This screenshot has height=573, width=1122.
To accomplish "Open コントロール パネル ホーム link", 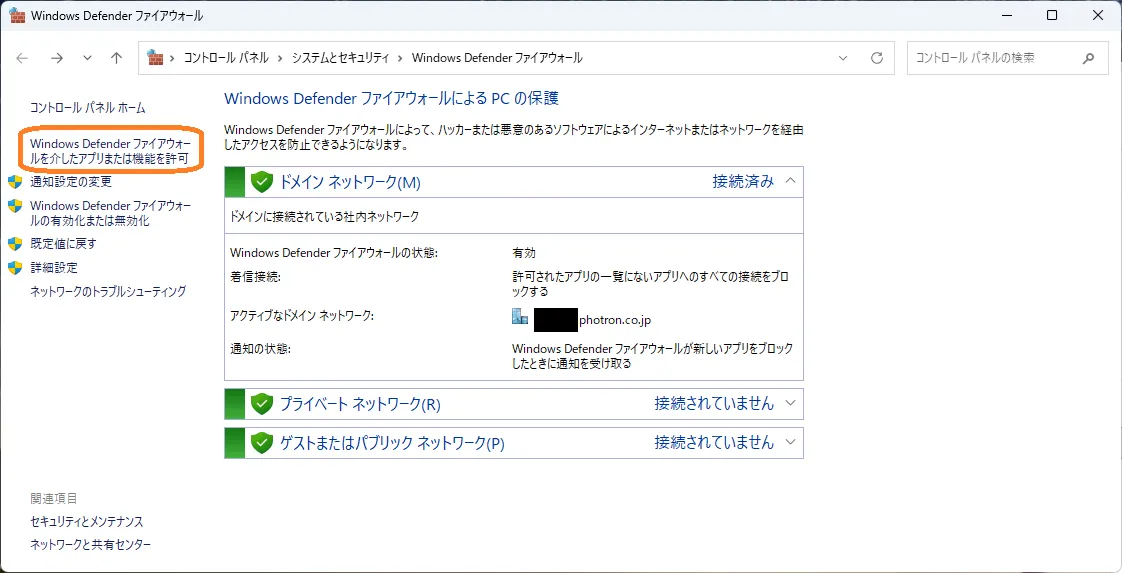I will click(87, 108).
